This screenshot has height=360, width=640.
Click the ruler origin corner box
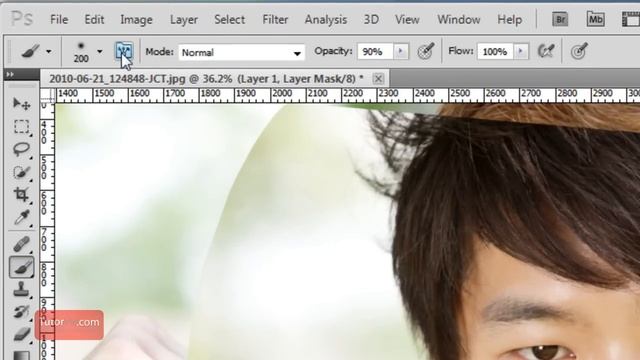coord(47,95)
